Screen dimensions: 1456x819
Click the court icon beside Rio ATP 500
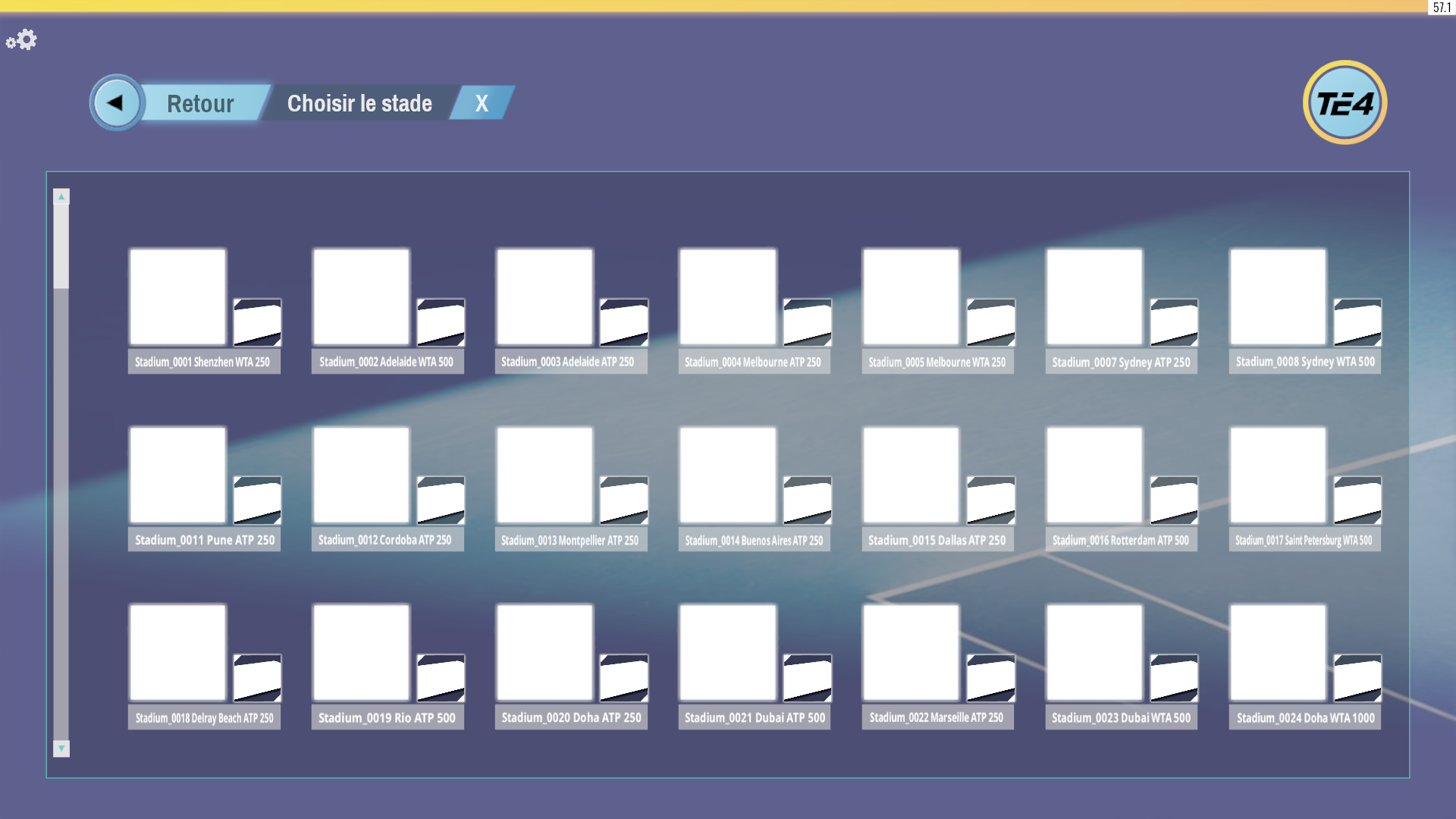coord(441,678)
